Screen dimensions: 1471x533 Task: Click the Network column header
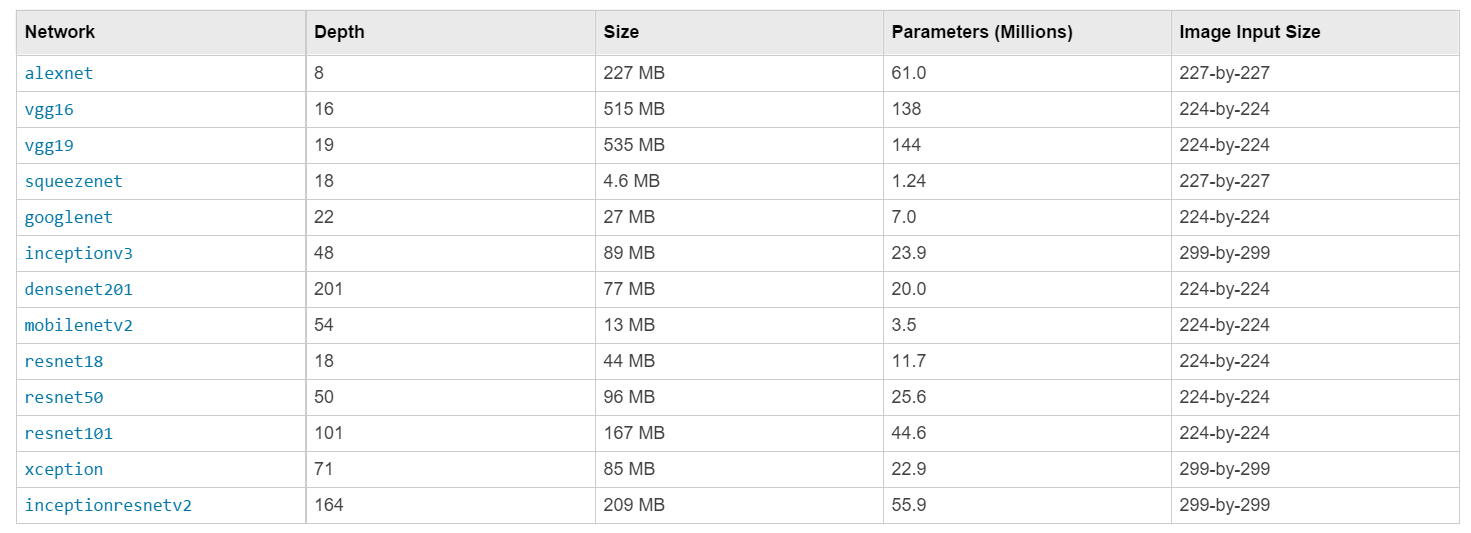coord(60,32)
